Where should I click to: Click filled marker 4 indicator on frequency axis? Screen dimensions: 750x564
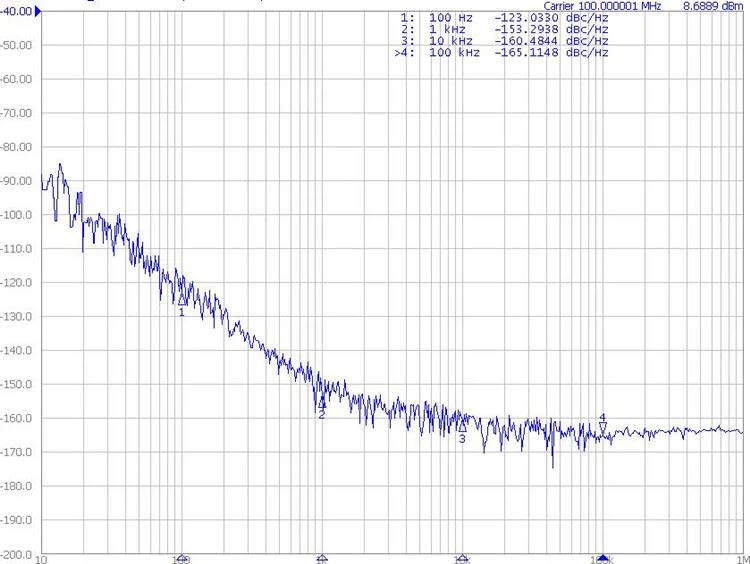click(603, 557)
